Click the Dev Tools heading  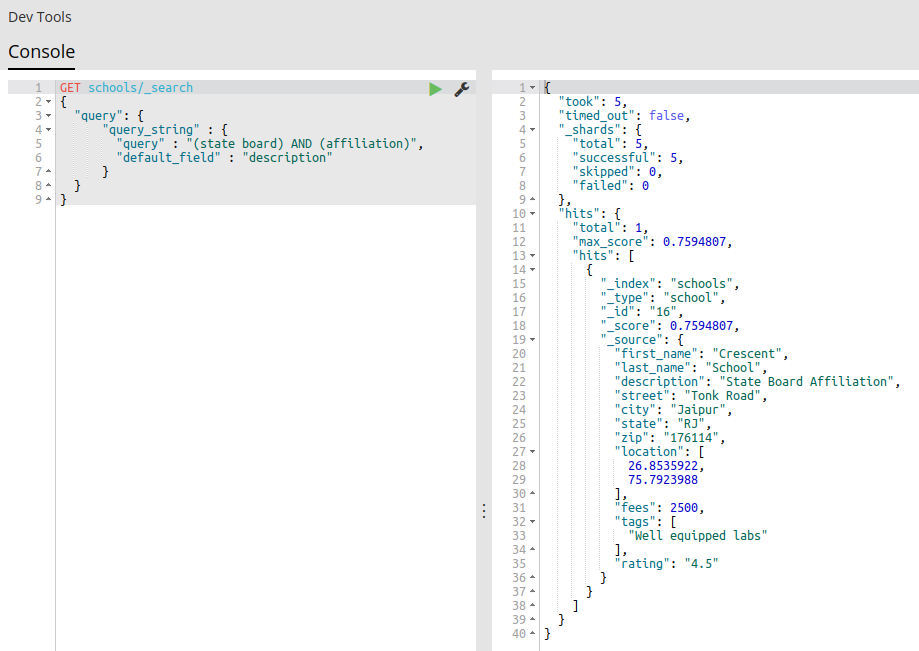40,17
